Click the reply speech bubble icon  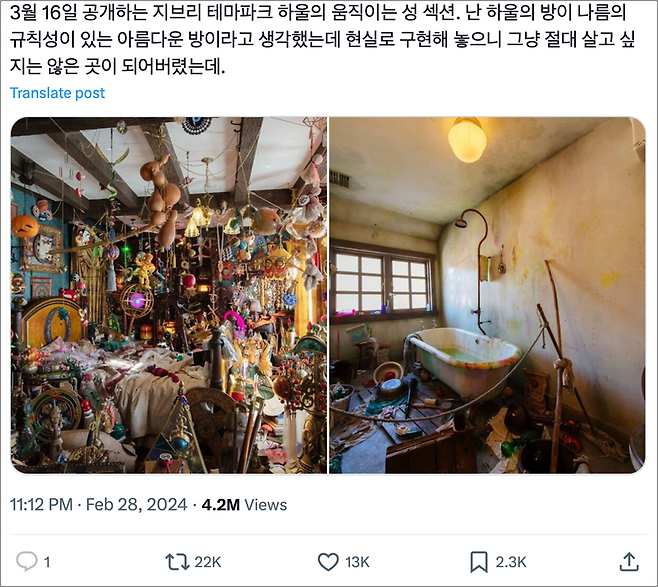point(27,561)
